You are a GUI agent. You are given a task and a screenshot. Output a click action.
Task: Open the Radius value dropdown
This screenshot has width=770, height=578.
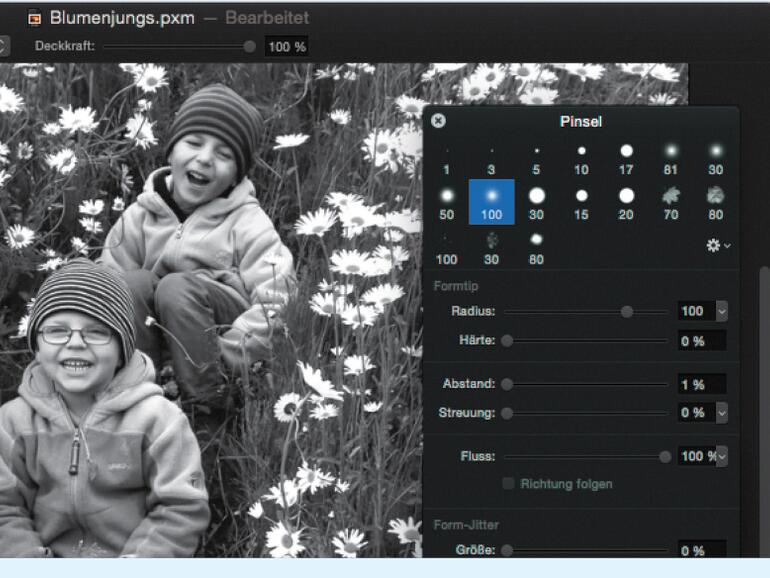pos(721,311)
